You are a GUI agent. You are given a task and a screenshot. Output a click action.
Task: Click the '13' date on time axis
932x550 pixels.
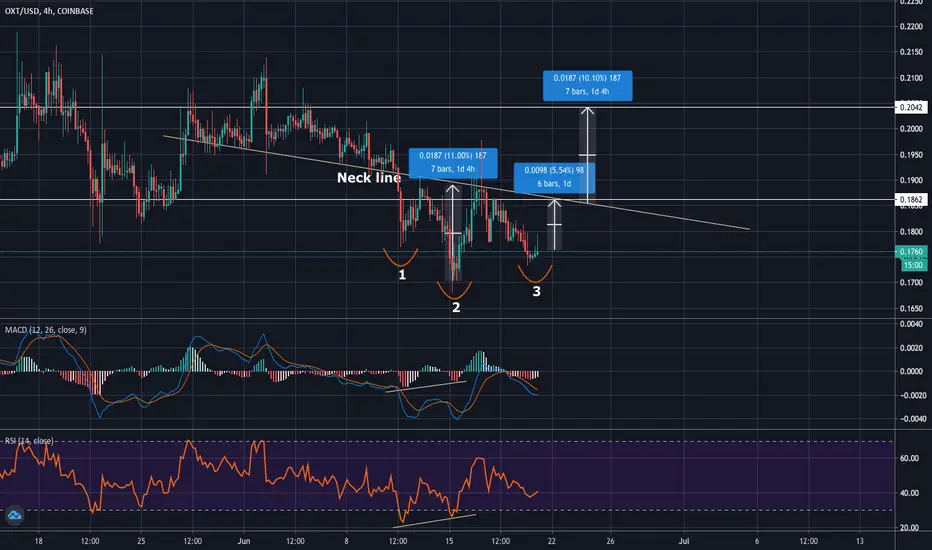[860, 541]
